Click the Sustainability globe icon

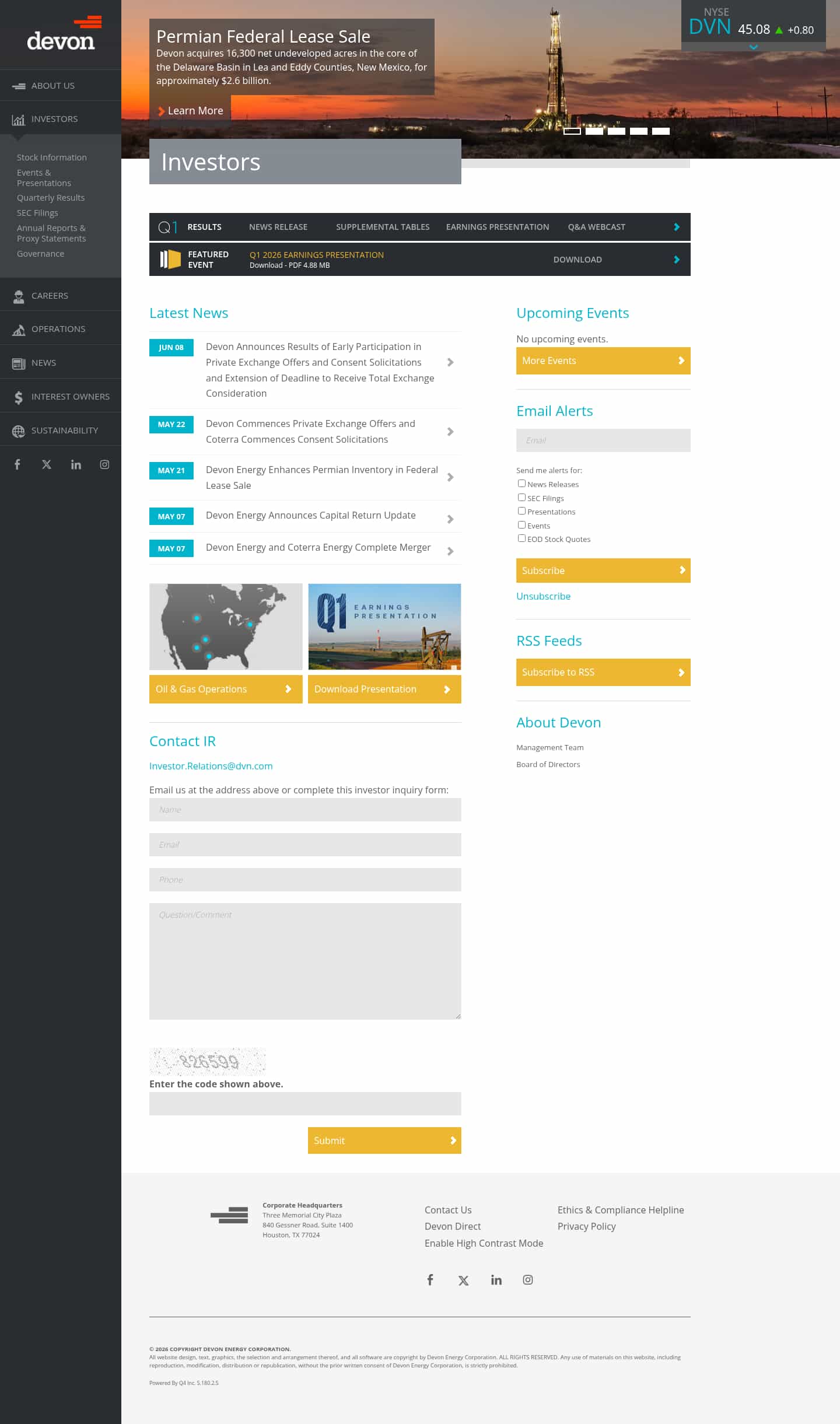click(x=19, y=431)
